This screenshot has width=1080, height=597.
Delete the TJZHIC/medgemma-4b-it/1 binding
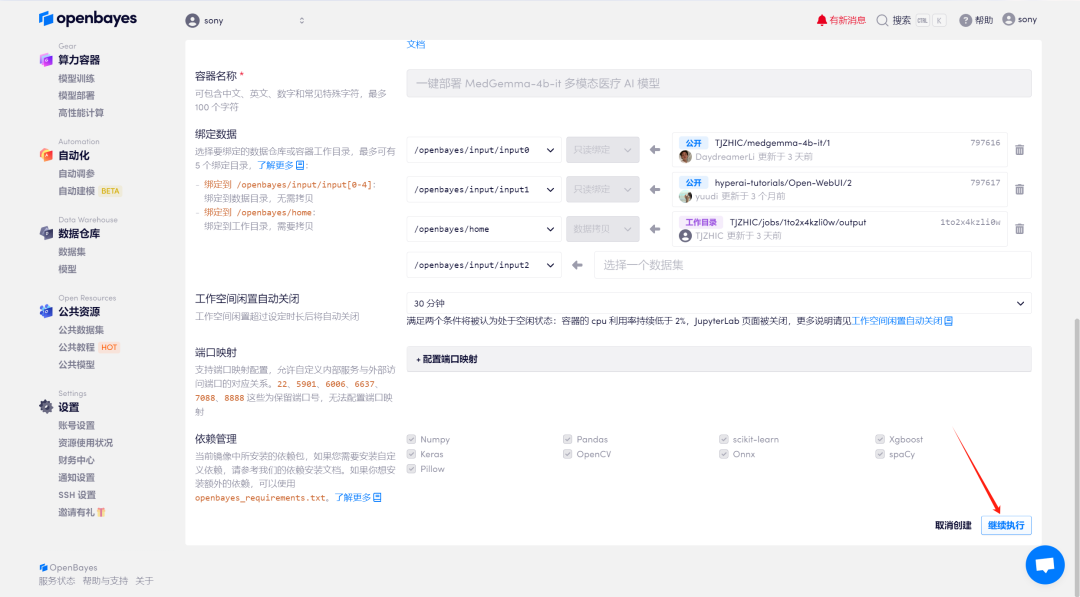(x=1019, y=149)
